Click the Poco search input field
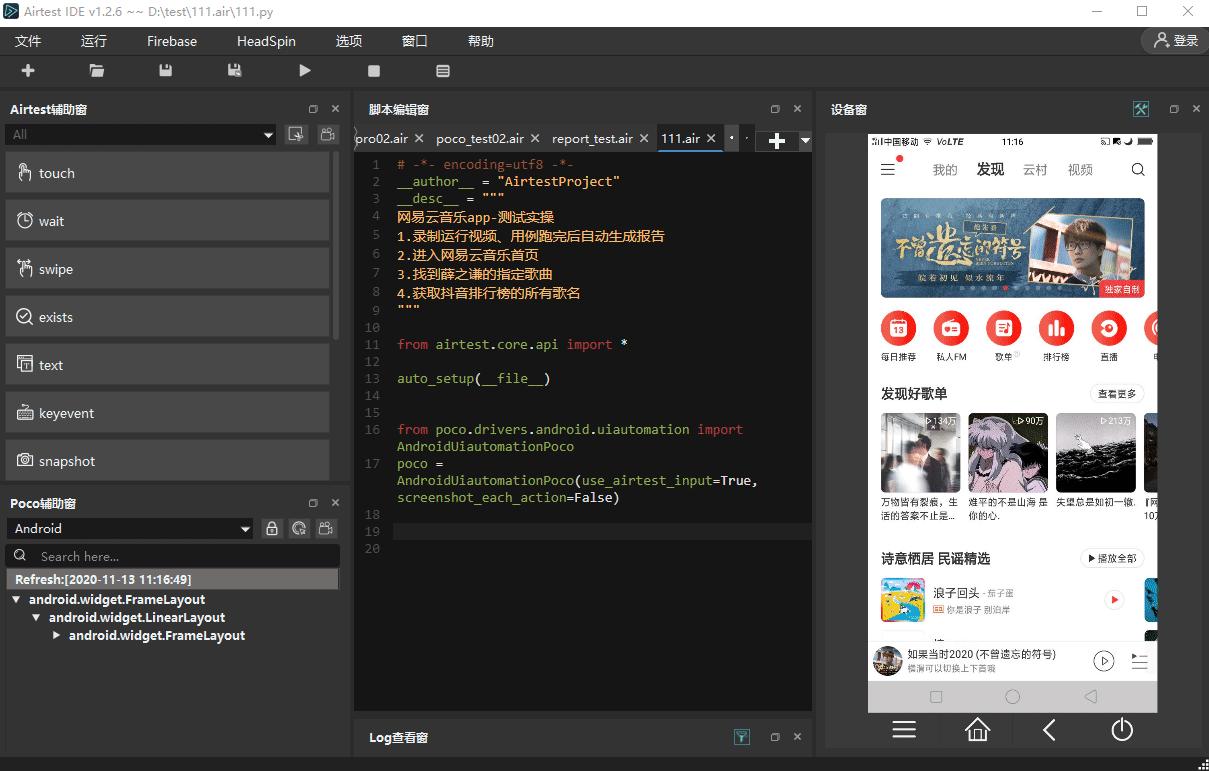This screenshot has height=771, width=1209. (x=180, y=556)
